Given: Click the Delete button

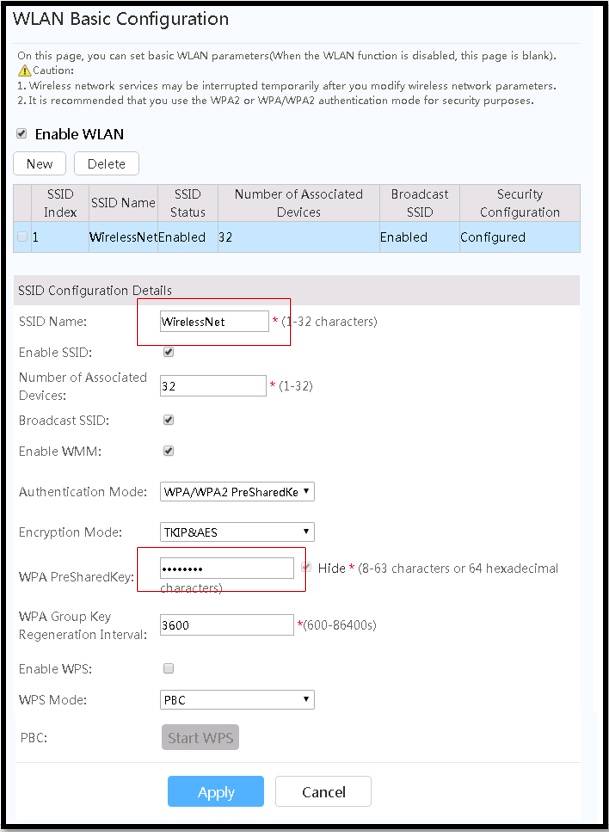Looking at the screenshot, I should (106, 164).
